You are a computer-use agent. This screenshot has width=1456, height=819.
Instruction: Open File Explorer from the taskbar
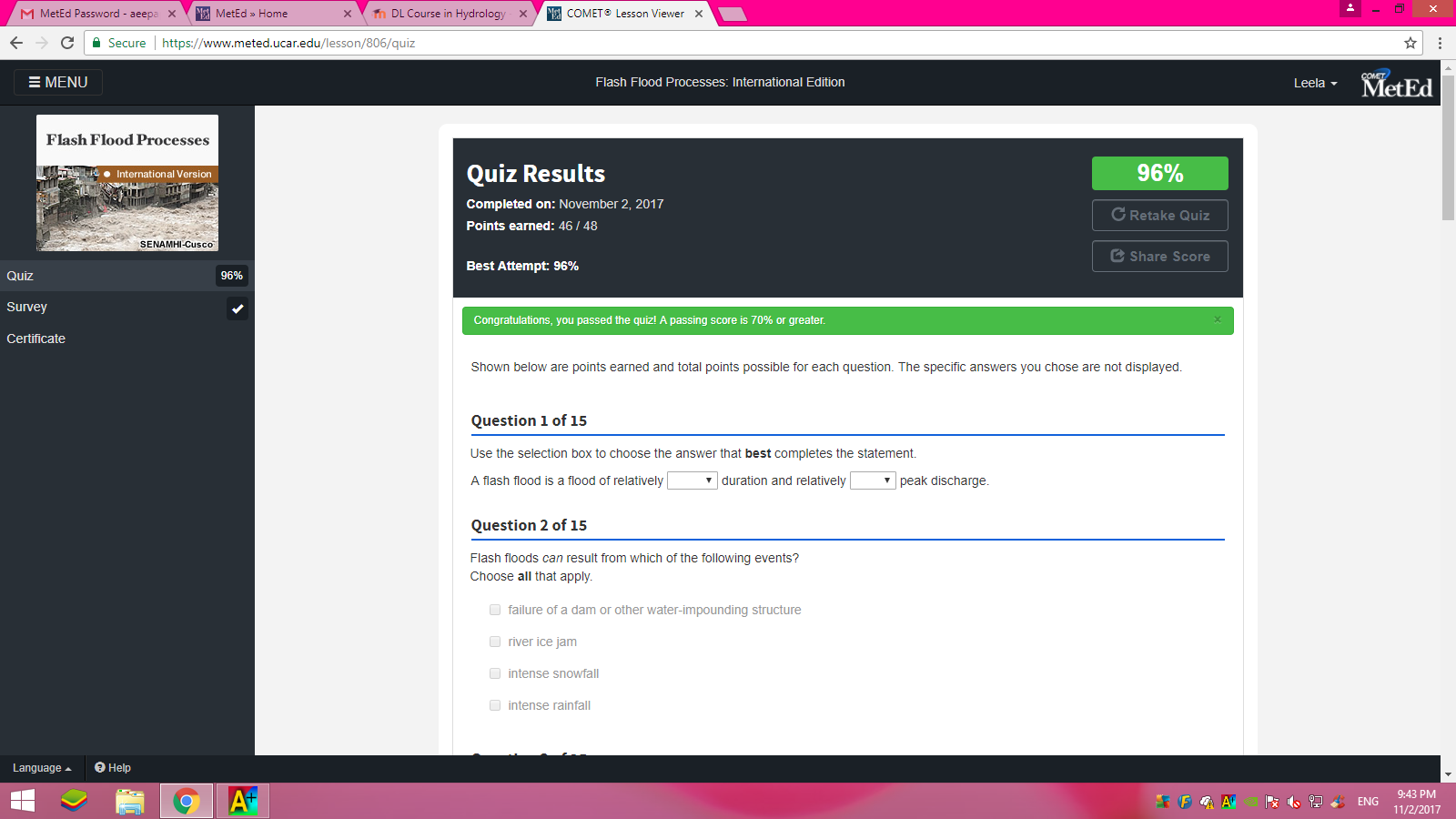(130, 801)
